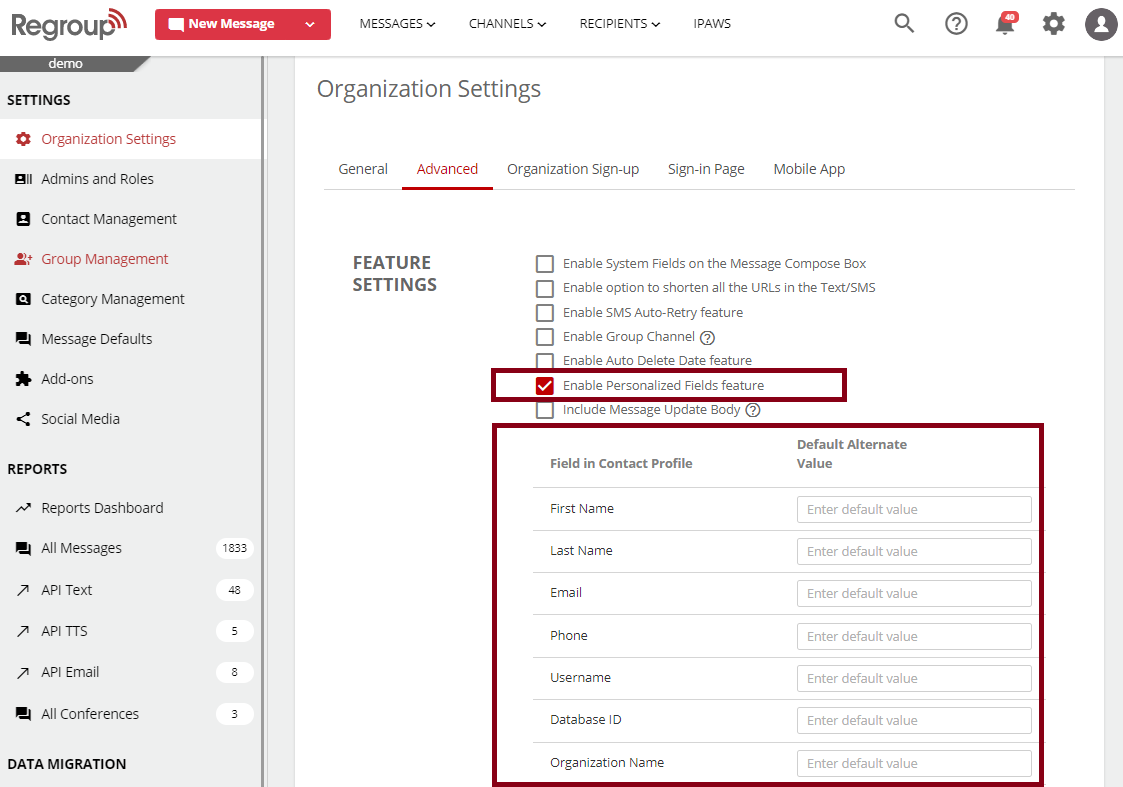1123x787 pixels.
Task: Open the notifications bell icon
Action: [x=1005, y=25]
